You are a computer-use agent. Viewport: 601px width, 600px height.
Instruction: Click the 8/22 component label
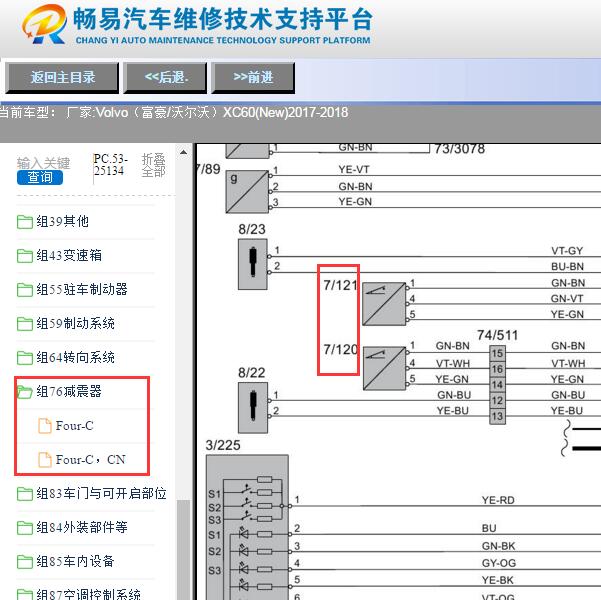(x=251, y=373)
